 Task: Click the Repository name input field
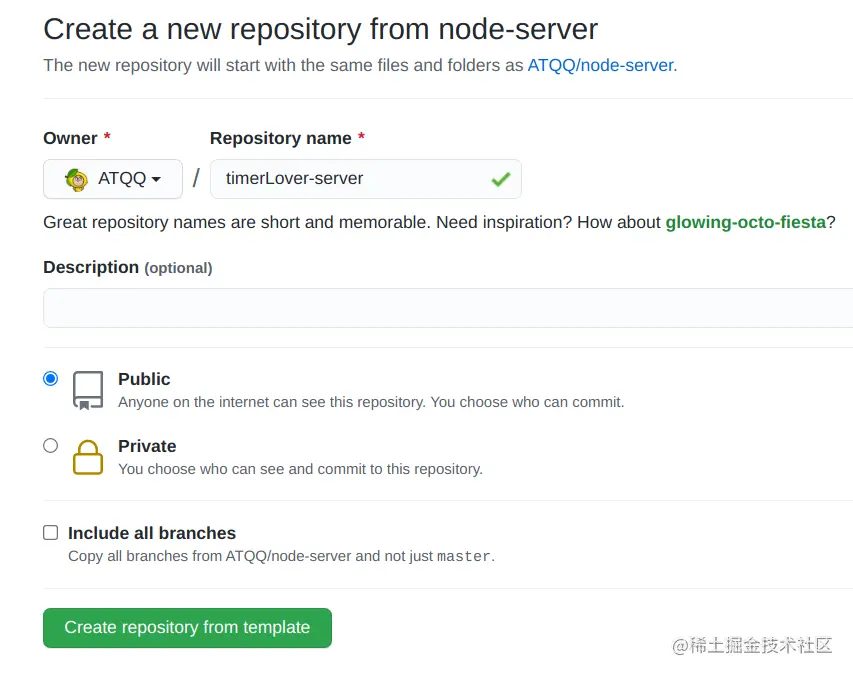click(x=366, y=179)
